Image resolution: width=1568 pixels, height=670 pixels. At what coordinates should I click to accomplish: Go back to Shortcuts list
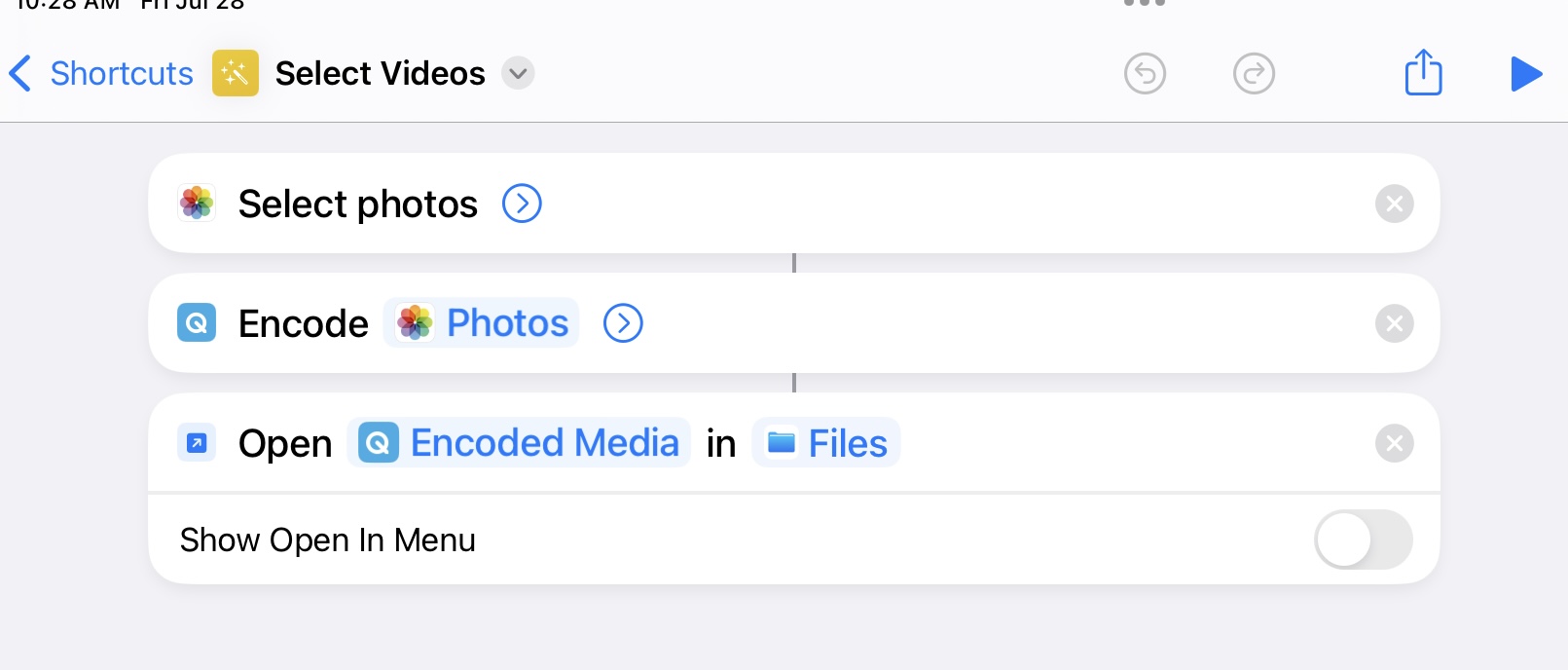tap(102, 73)
